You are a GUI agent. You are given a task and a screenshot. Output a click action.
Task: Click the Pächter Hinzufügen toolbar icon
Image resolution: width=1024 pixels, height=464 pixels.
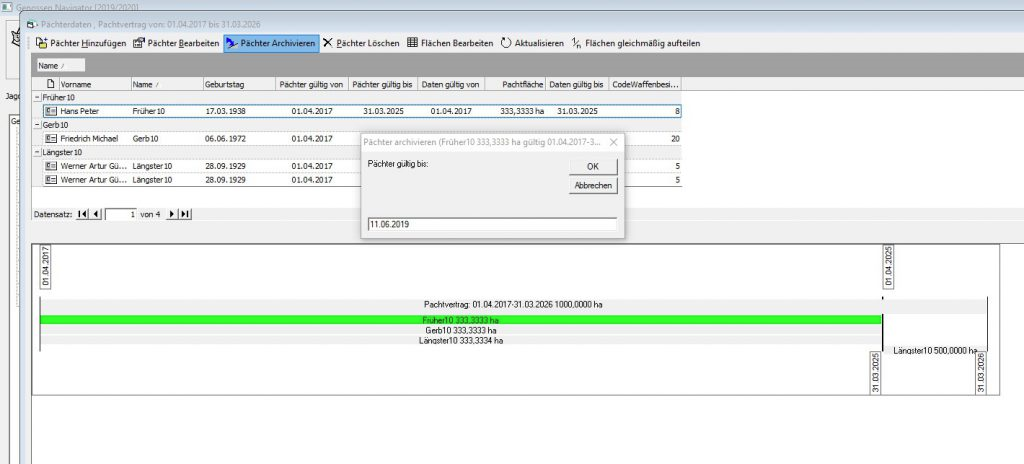pos(42,43)
